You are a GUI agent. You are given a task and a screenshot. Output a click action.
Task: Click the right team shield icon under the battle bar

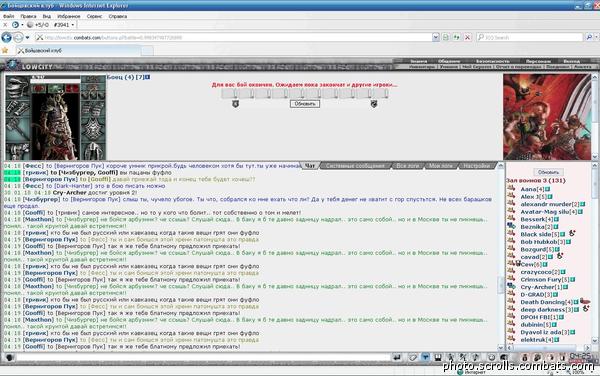pos(374,104)
